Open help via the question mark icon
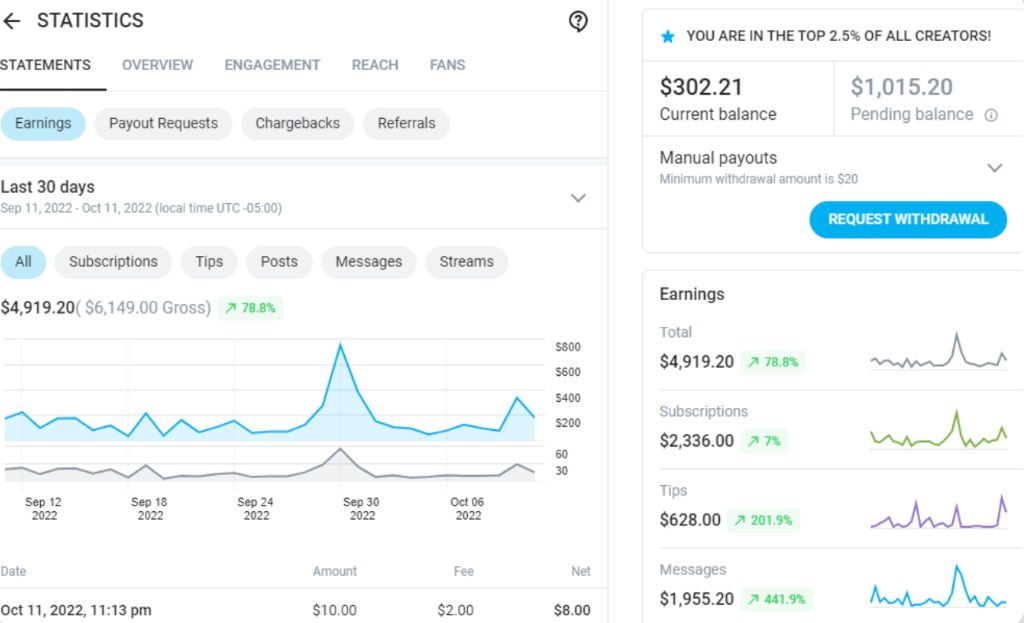The width and height of the screenshot is (1024, 623). tap(578, 21)
